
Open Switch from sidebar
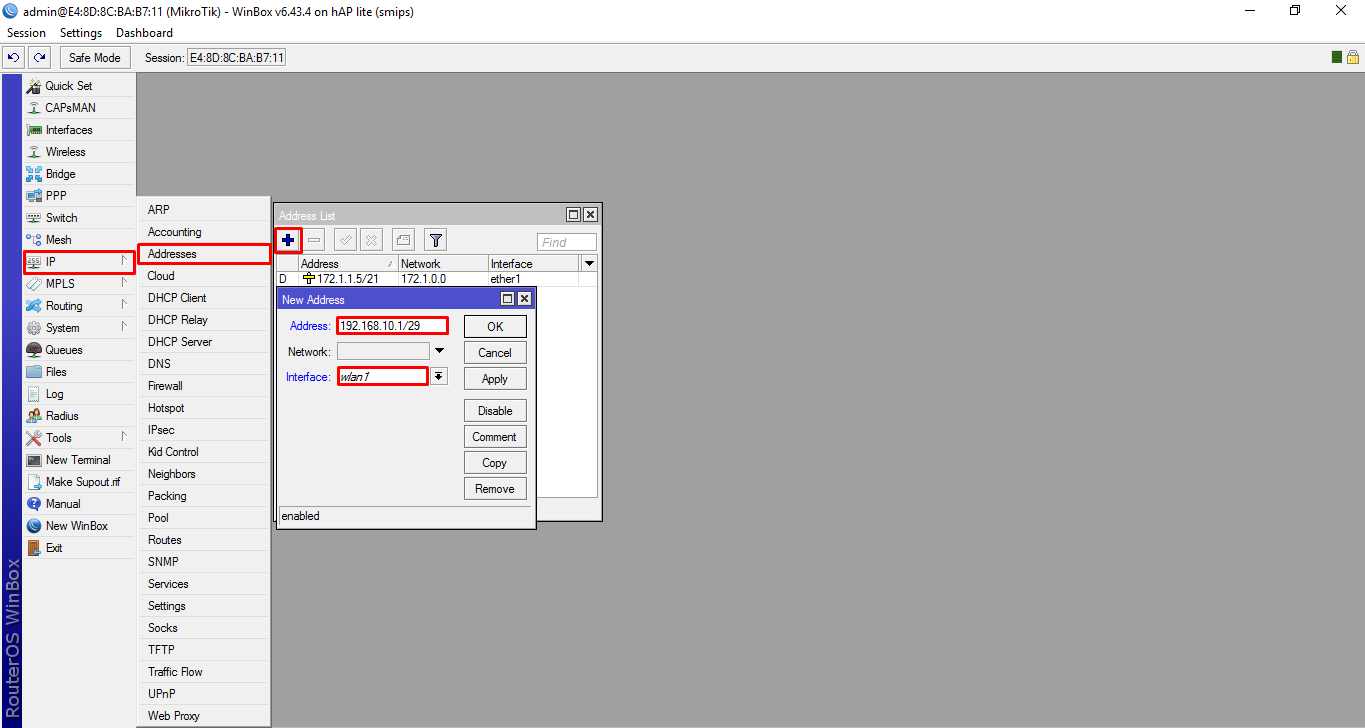pyautogui.click(x=79, y=218)
